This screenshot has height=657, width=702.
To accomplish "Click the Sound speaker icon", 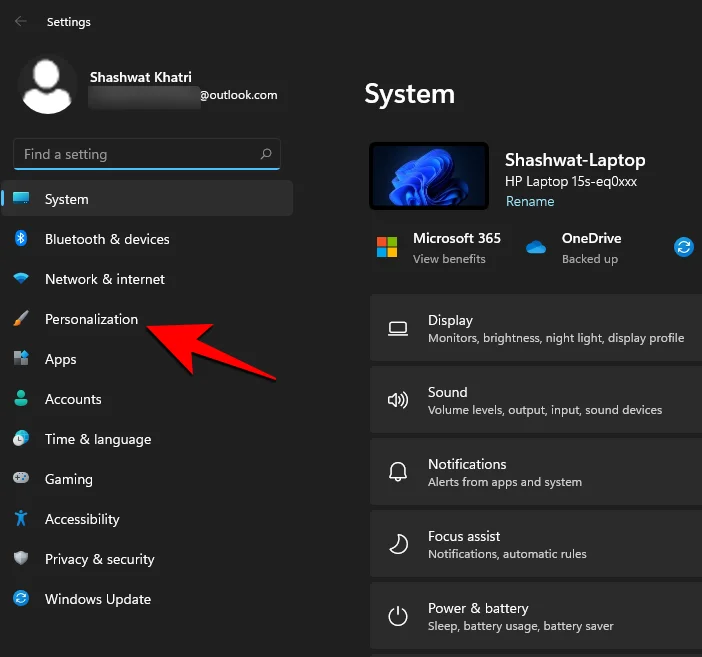I will tap(398, 400).
